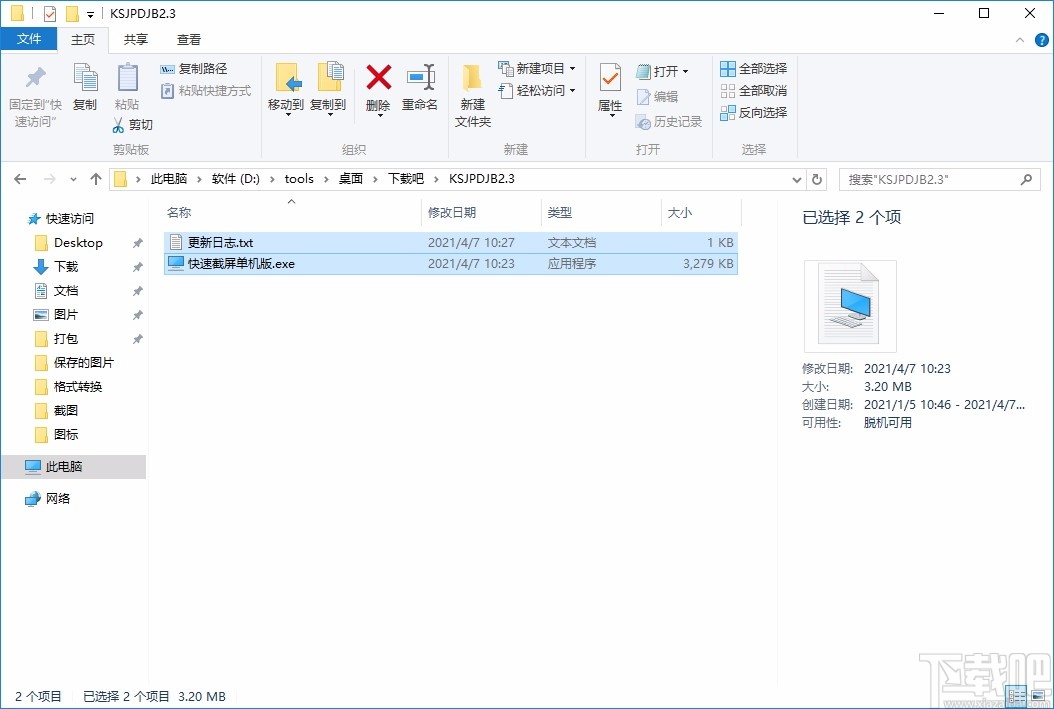The image size is (1054, 709).
Task: Deselect everything using 全部取消
Action: pyautogui.click(x=753, y=90)
